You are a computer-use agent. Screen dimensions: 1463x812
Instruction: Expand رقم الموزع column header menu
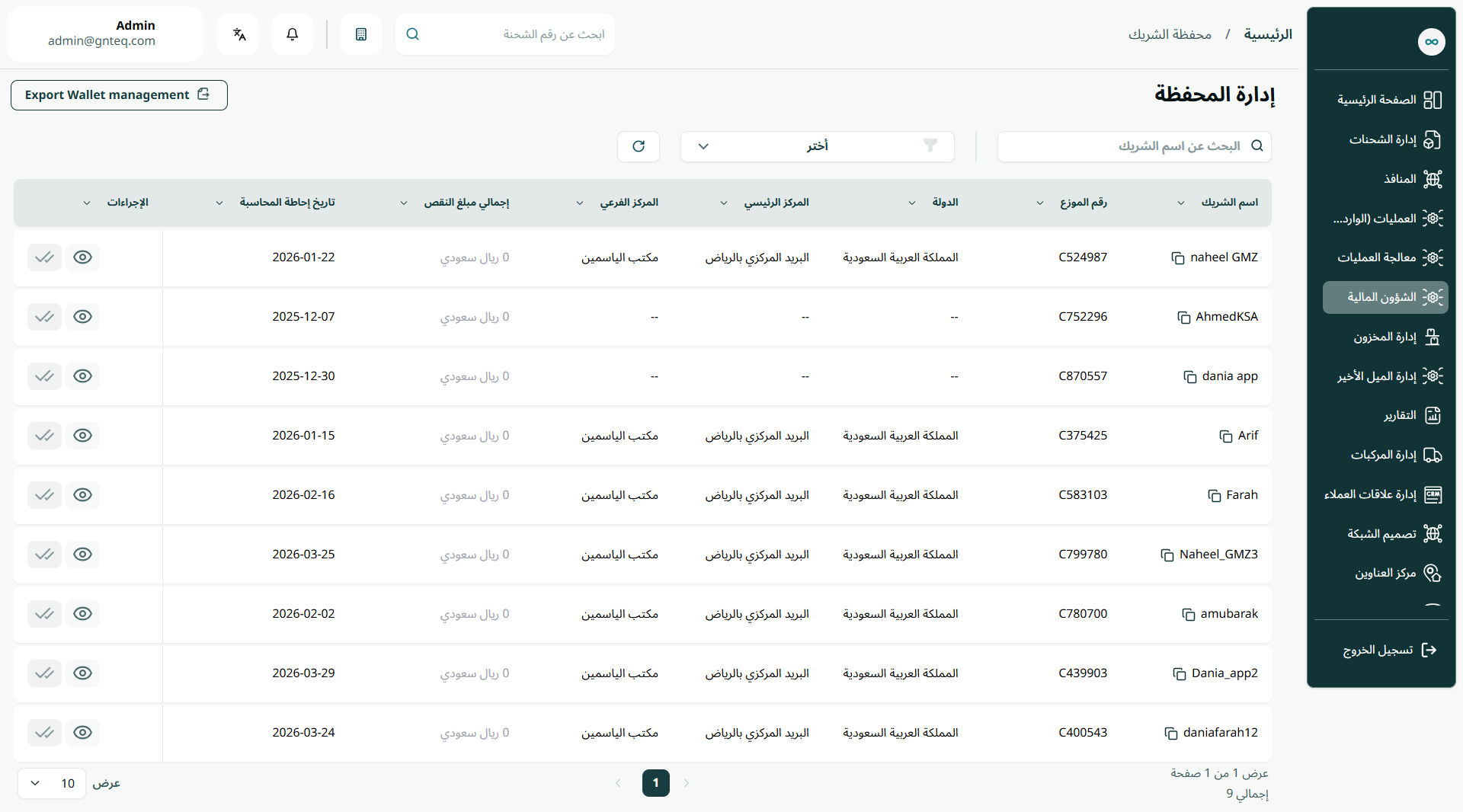click(1040, 203)
